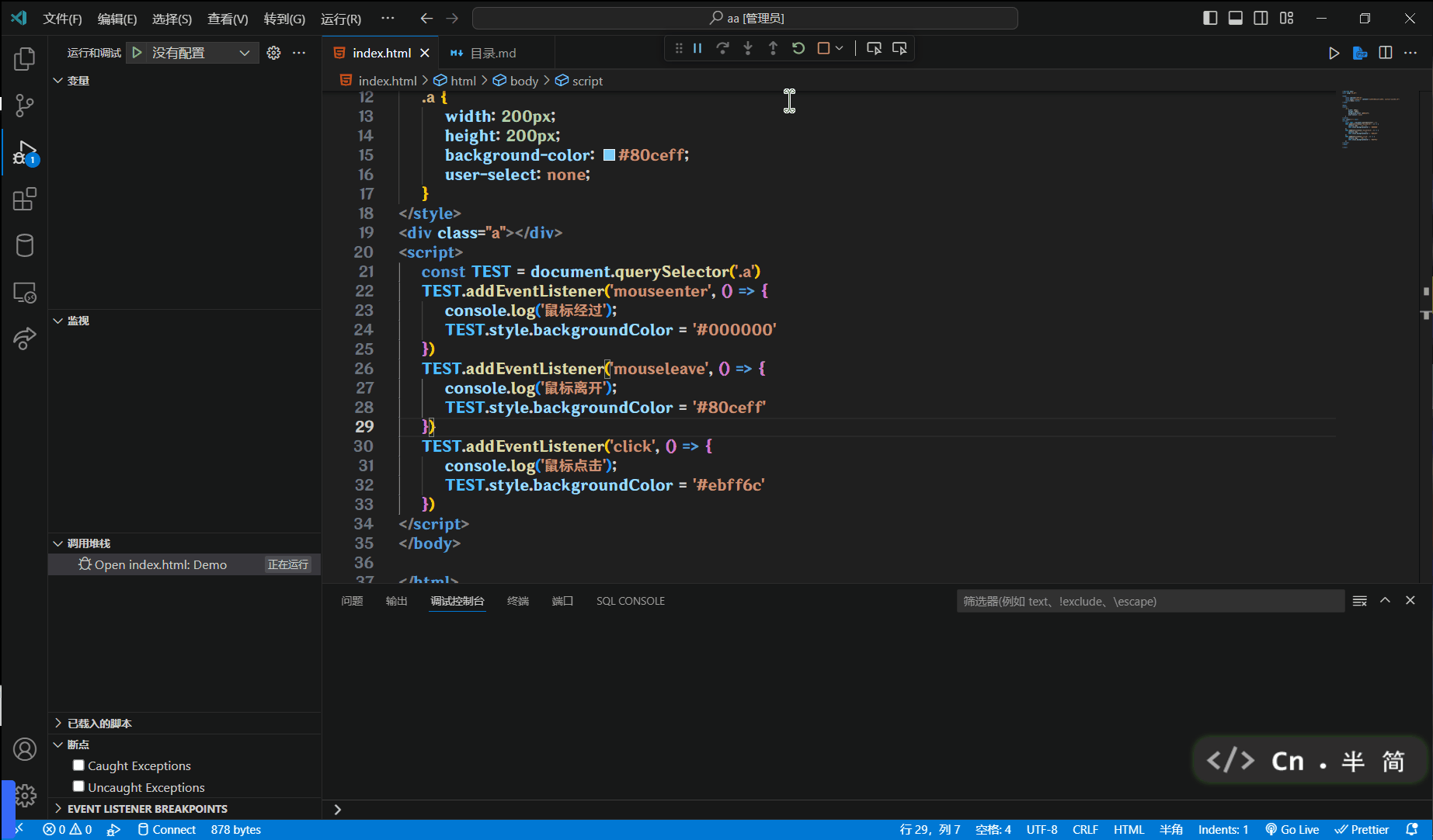1433x840 pixels.
Task: Switch to the 终端 panel tab
Action: pos(517,601)
